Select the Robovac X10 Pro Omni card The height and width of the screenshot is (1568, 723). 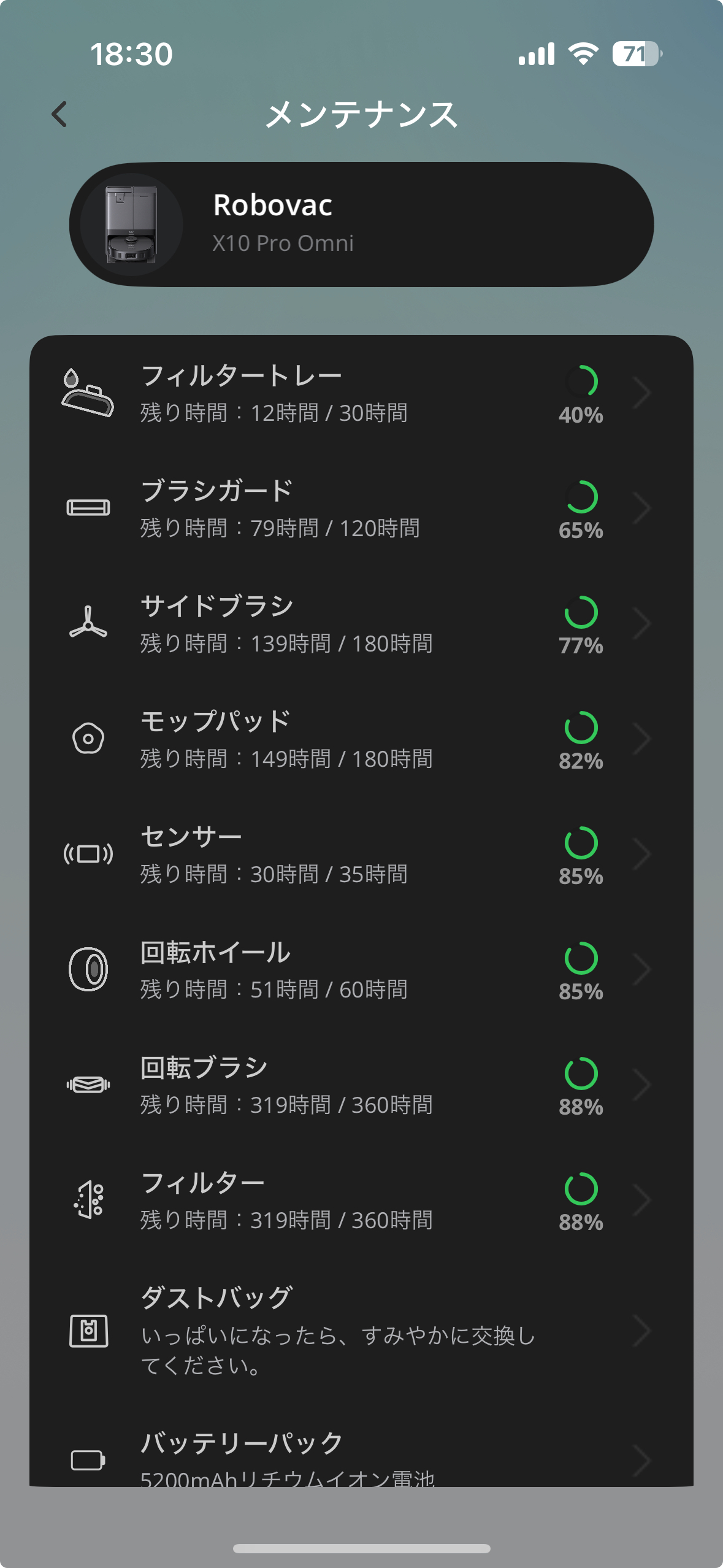coord(361,225)
